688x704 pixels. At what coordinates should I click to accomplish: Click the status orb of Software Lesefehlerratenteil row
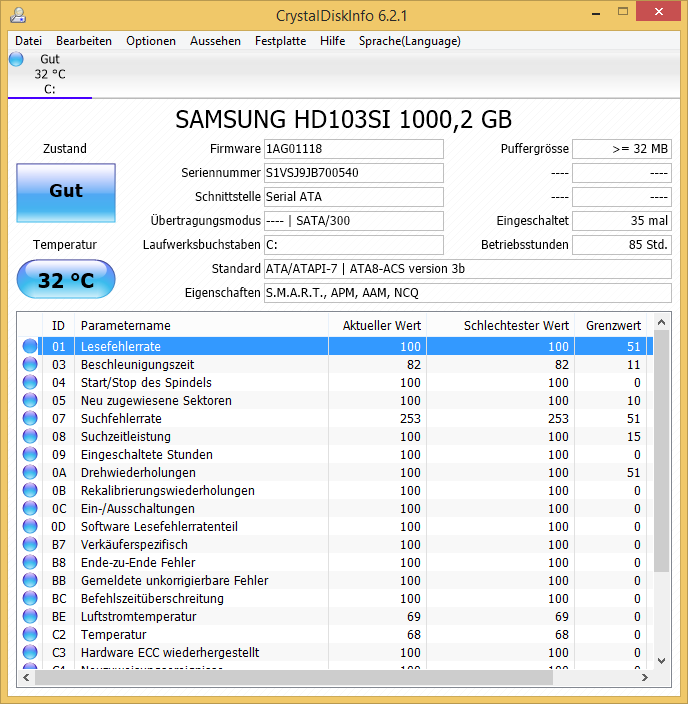30,526
